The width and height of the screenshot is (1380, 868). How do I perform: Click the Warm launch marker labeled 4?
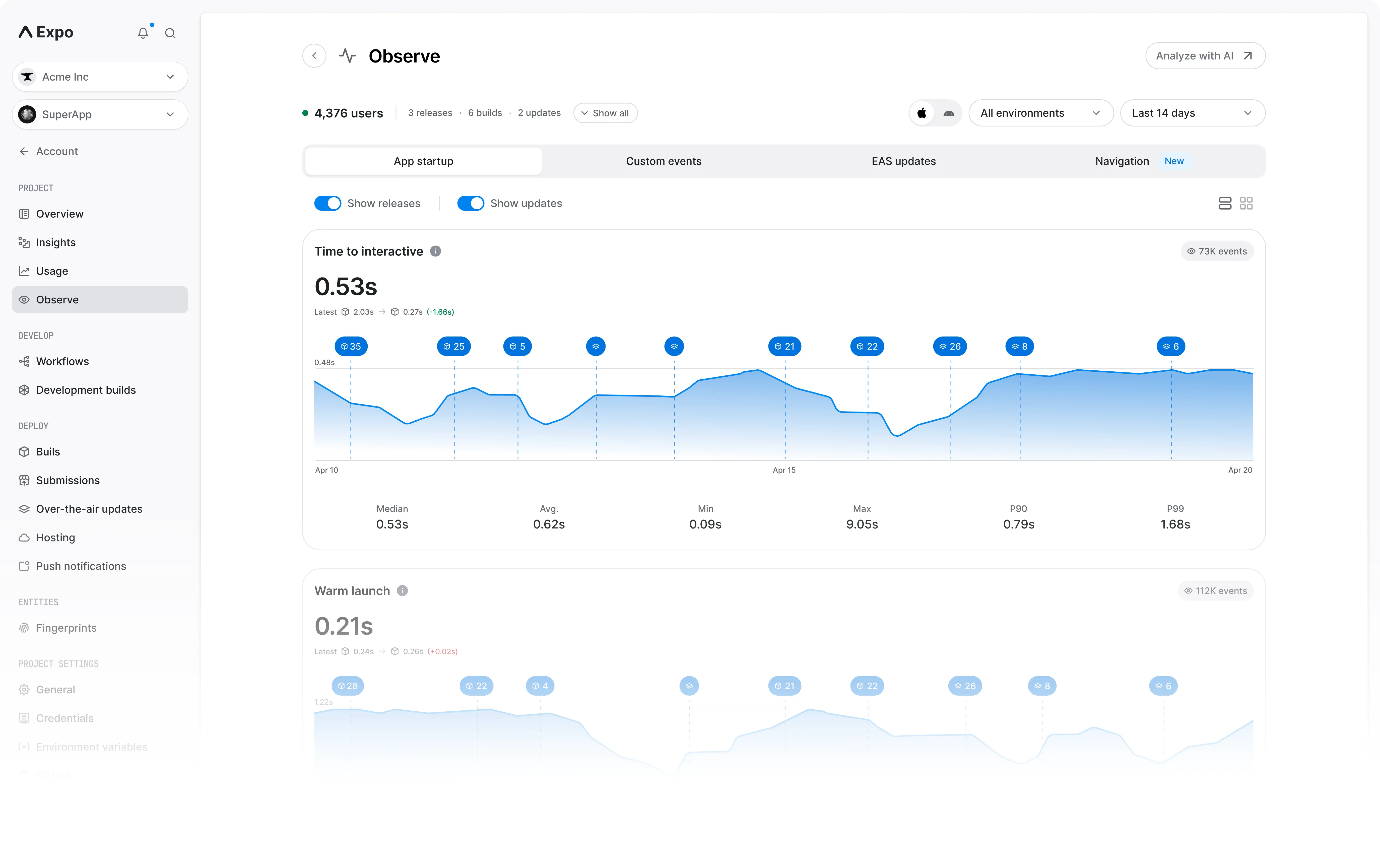pyautogui.click(x=540, y=686)
